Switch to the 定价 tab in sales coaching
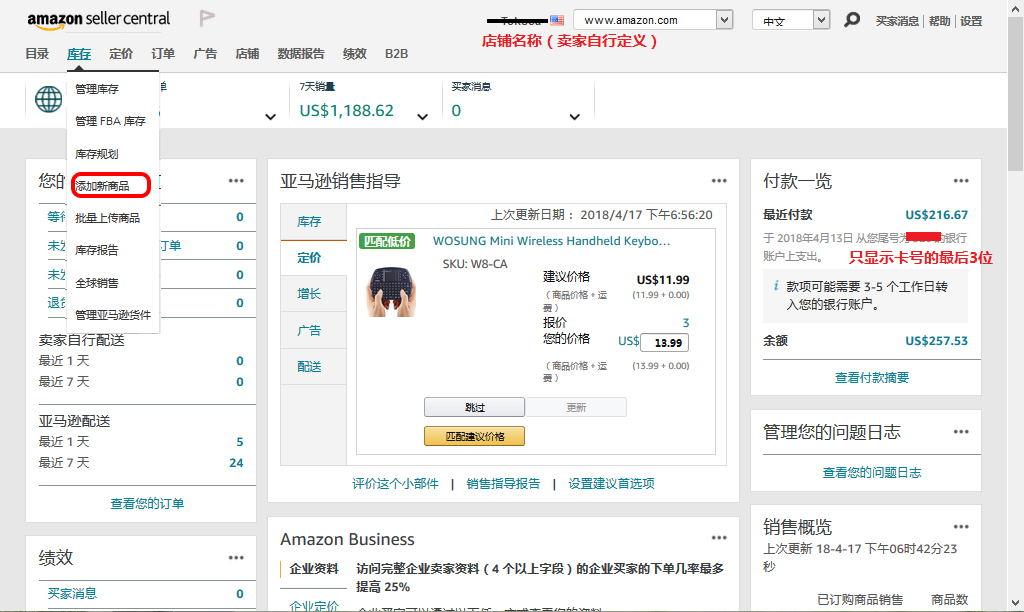 click(x=313, y=258)
